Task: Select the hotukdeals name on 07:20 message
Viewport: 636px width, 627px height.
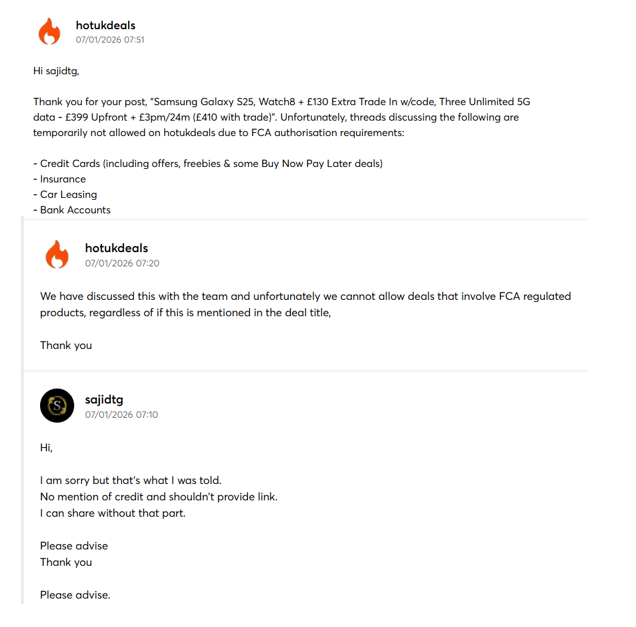Action: (x=116, y=248)
